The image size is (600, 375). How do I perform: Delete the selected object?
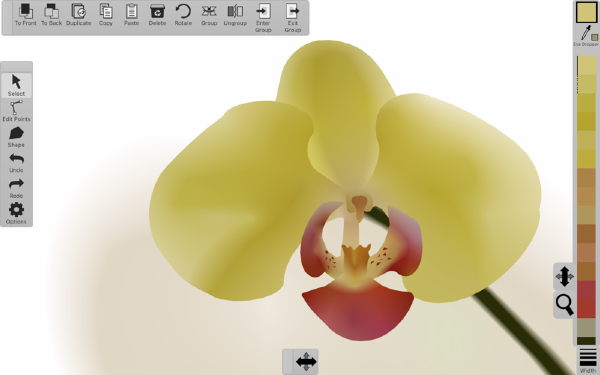point(157,15)
